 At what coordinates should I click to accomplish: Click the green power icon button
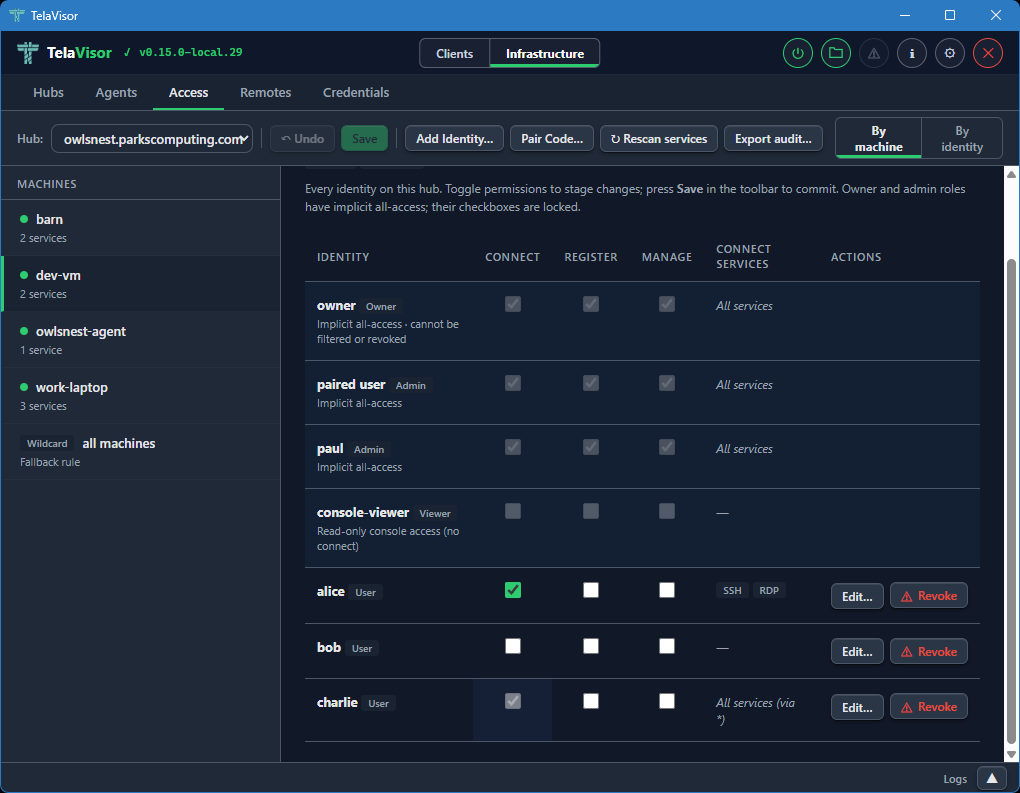coord(798,53)
